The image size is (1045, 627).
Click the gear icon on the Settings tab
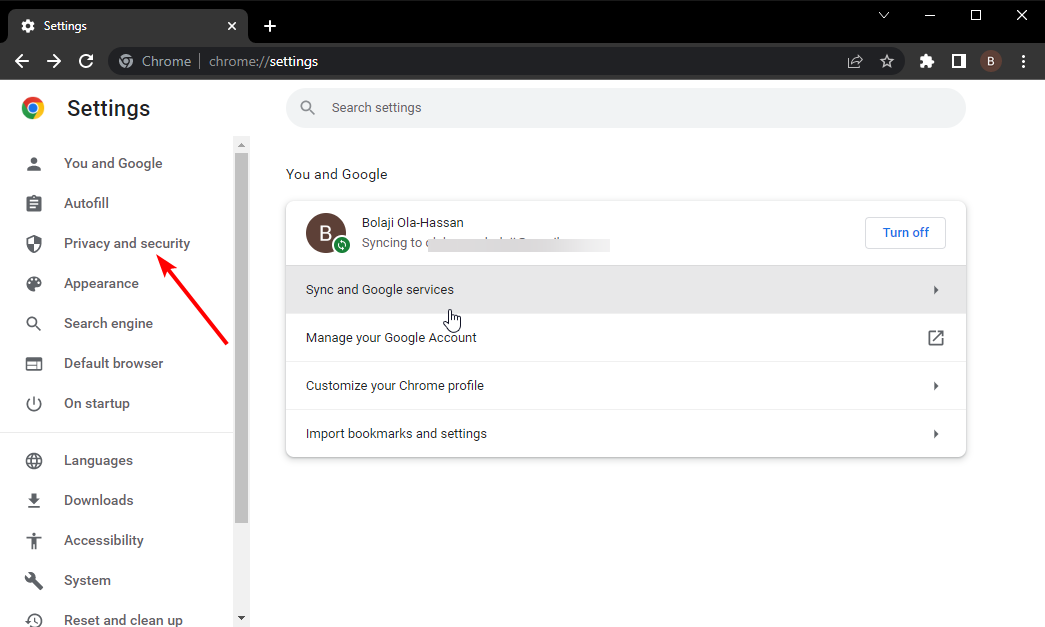[28, 26]
